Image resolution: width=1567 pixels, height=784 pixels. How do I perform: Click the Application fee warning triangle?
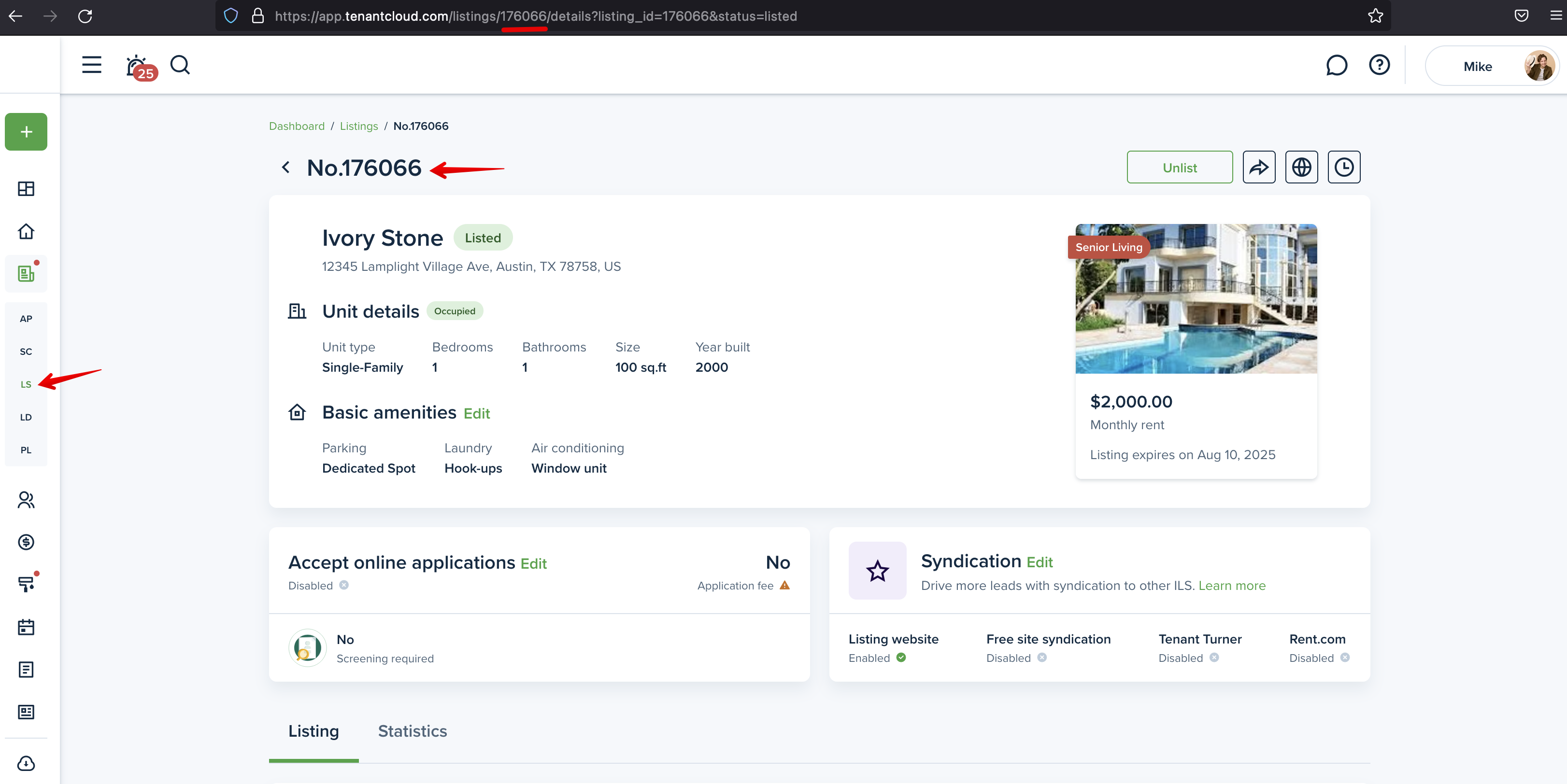click(x=785, y=585)
